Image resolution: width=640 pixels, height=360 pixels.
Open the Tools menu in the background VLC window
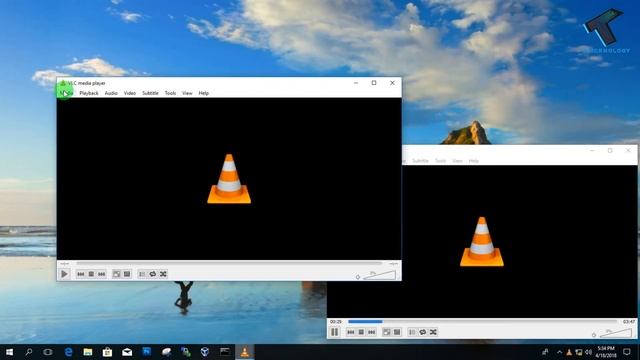(440, 161)
